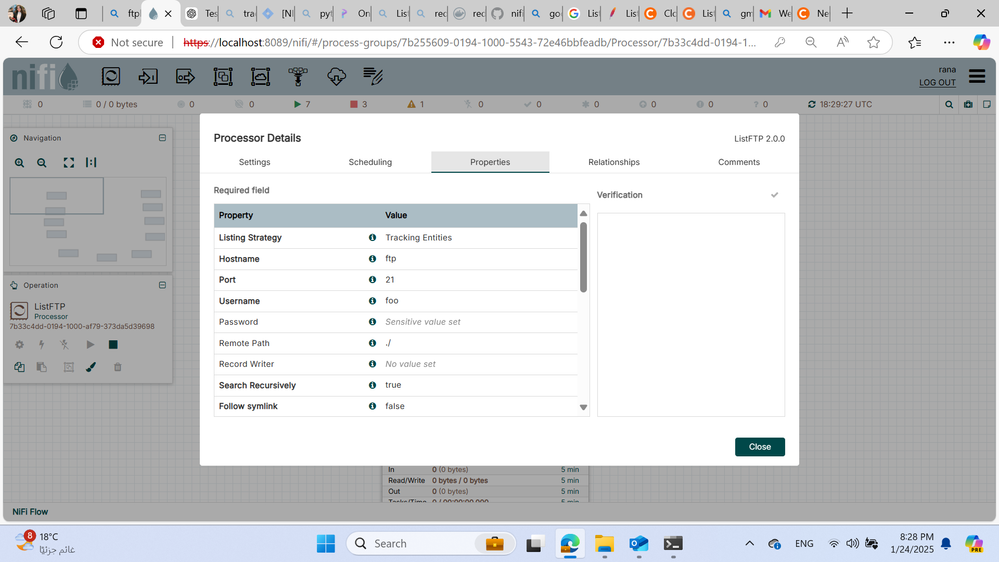
Task: Click the Port value 21
Action: click(x=390, y=280)
